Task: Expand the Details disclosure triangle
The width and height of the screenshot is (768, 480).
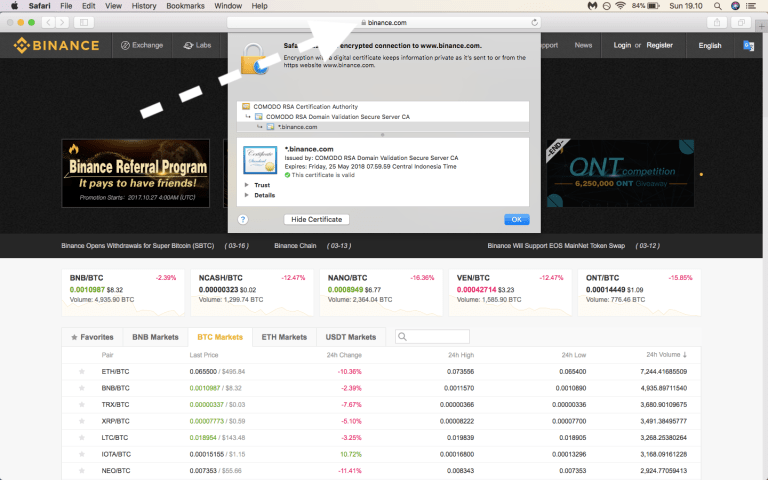Action: coord(246,195)
